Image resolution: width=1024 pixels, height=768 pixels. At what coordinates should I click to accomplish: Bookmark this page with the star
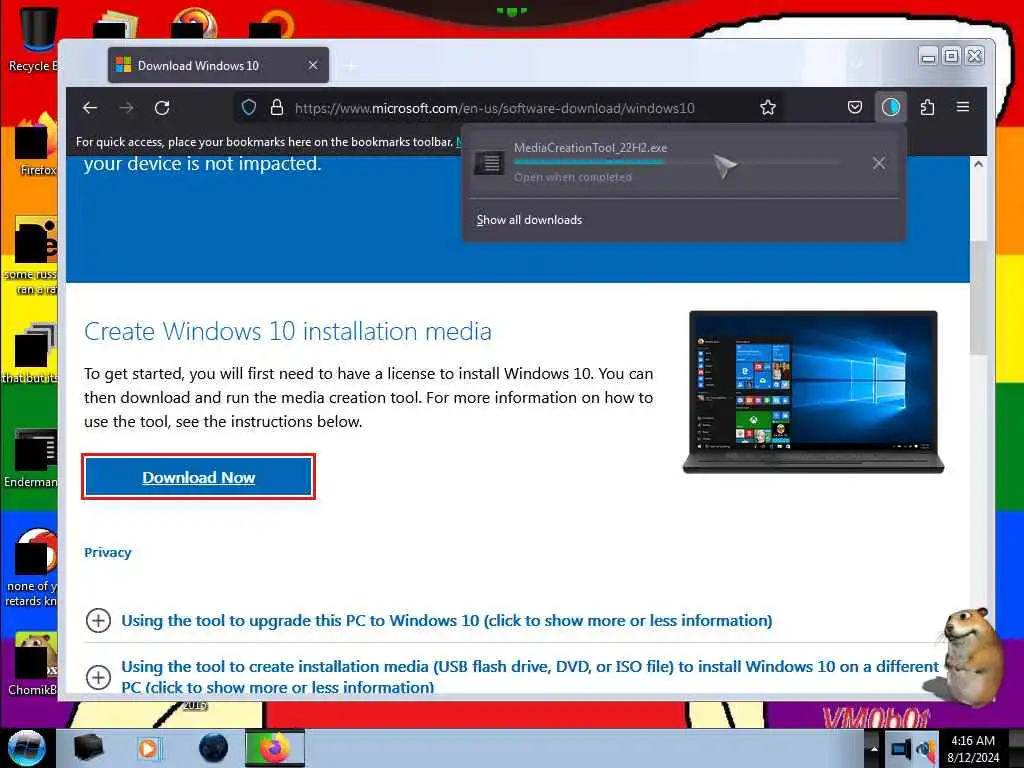coord(768,108)
